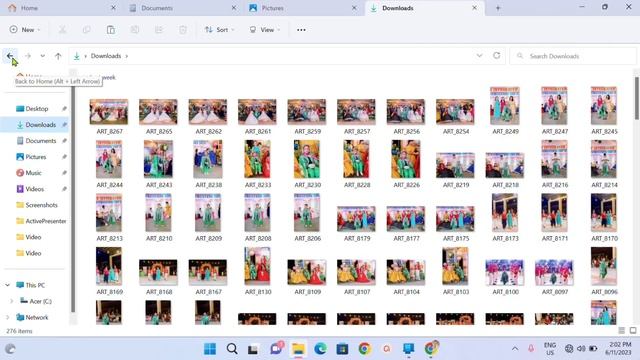Click the Share toolbar icon

tap(159, 30)
